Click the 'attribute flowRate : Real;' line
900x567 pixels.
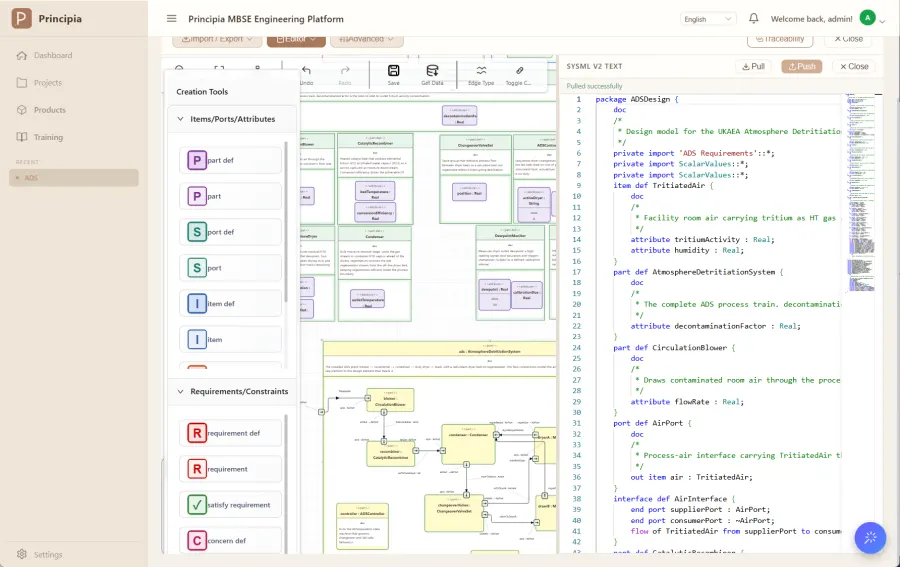[x=687, y=402]
